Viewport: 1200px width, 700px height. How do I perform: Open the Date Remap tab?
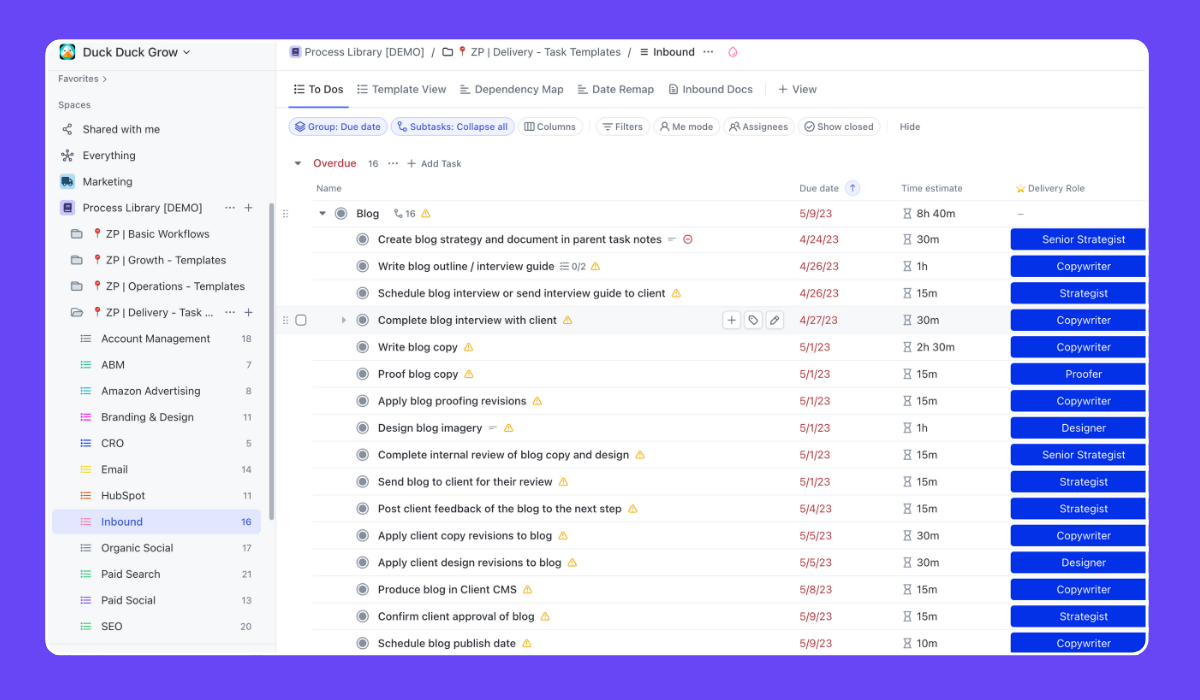615,89
